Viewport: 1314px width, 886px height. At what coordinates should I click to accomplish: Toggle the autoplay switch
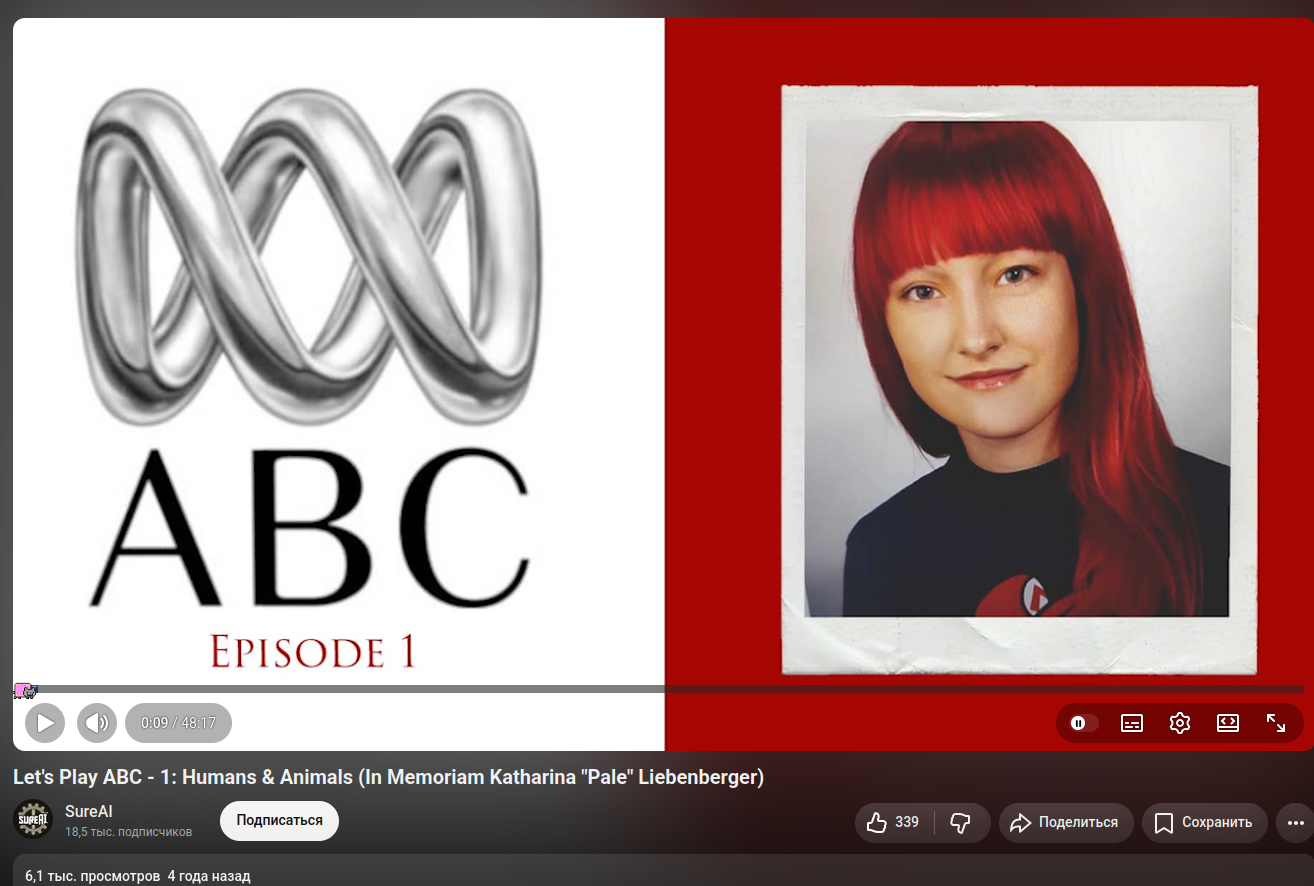1083,723
